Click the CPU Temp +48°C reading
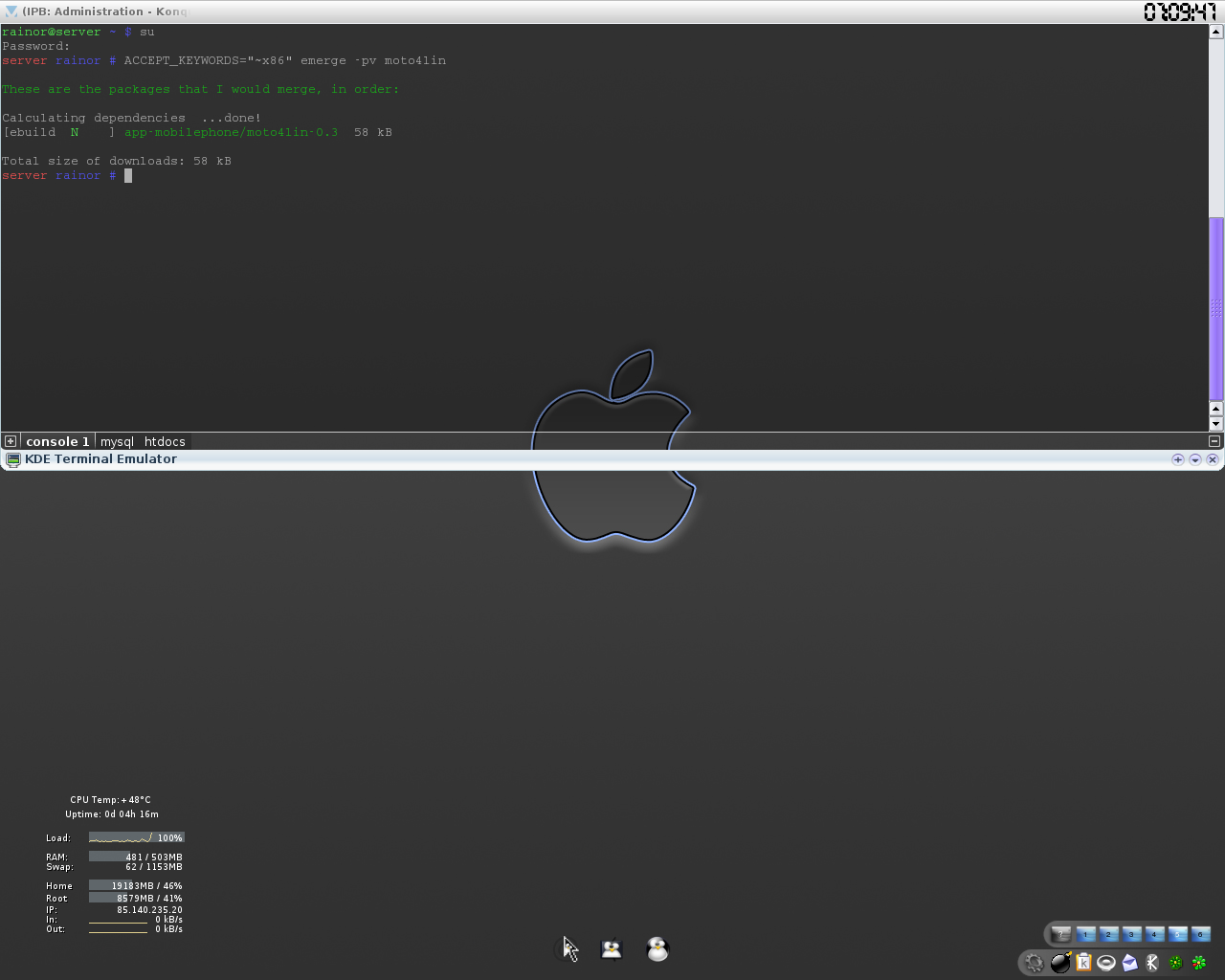Viewport: 1225px width, 980px height. pos(110,800)
